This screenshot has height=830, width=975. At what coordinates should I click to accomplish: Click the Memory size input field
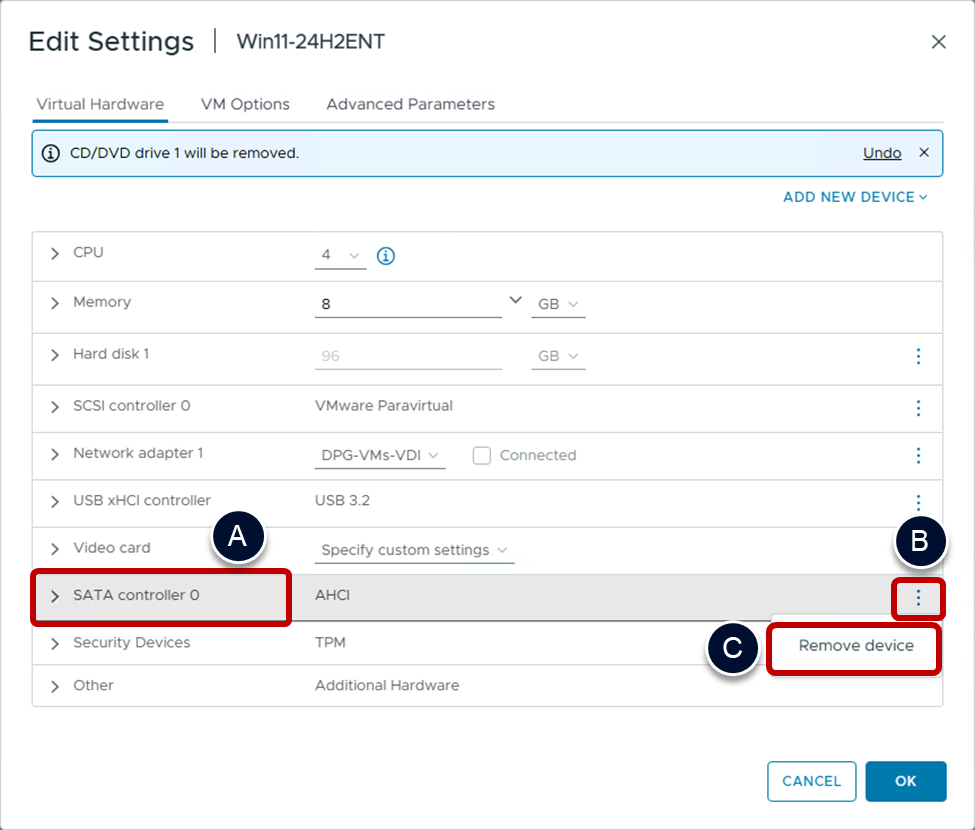[408, 304]
